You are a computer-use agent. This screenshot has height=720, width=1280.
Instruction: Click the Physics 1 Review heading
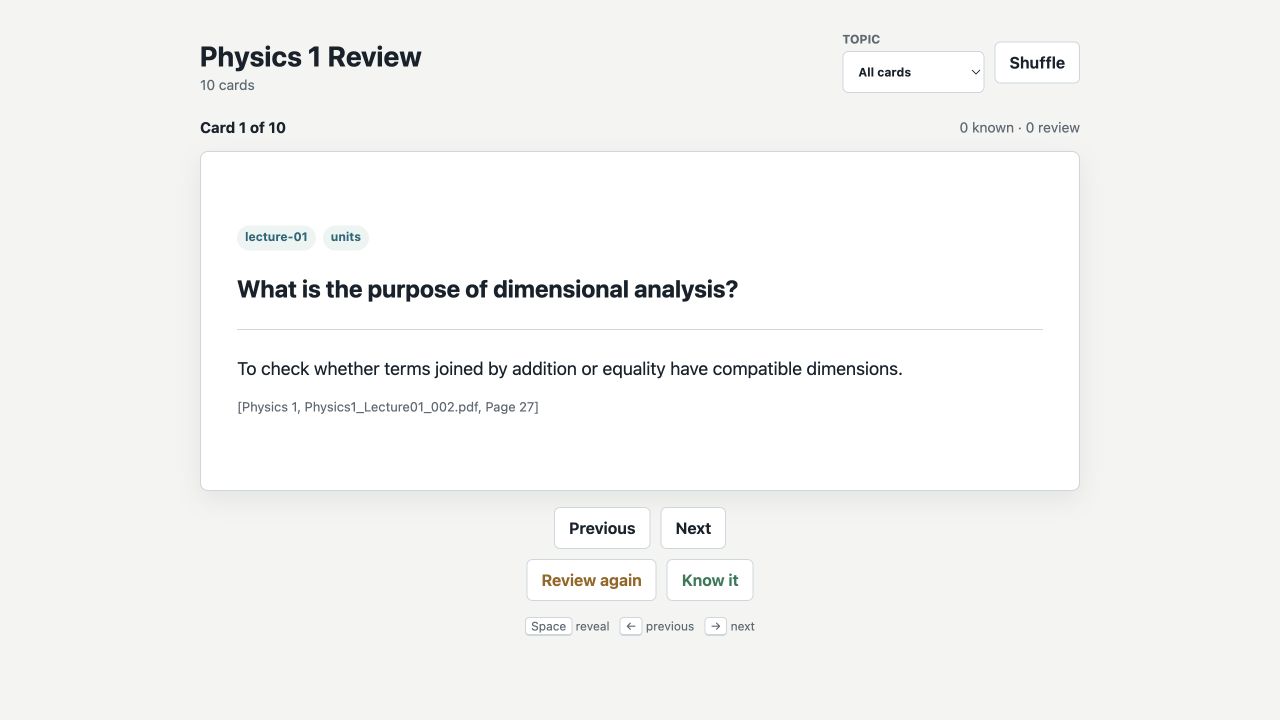(311, 57)
